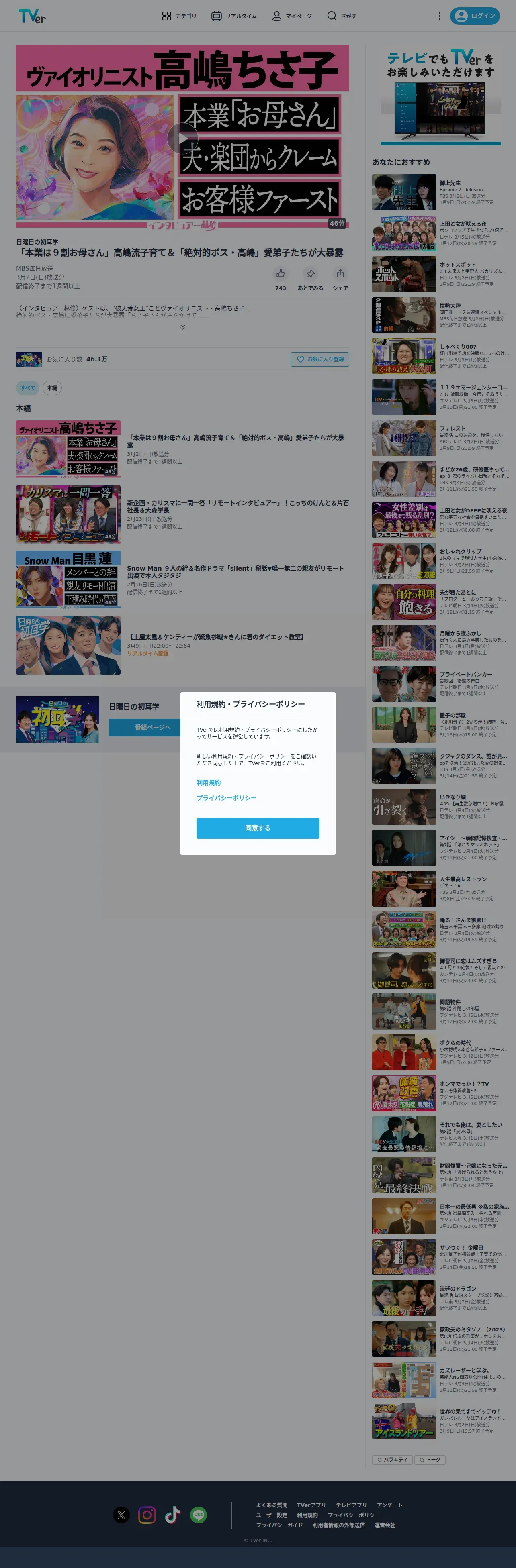Viewport: 516px width, 1568px height.
Task: Open recommended show 問題物件
Action: point(440,1011)
